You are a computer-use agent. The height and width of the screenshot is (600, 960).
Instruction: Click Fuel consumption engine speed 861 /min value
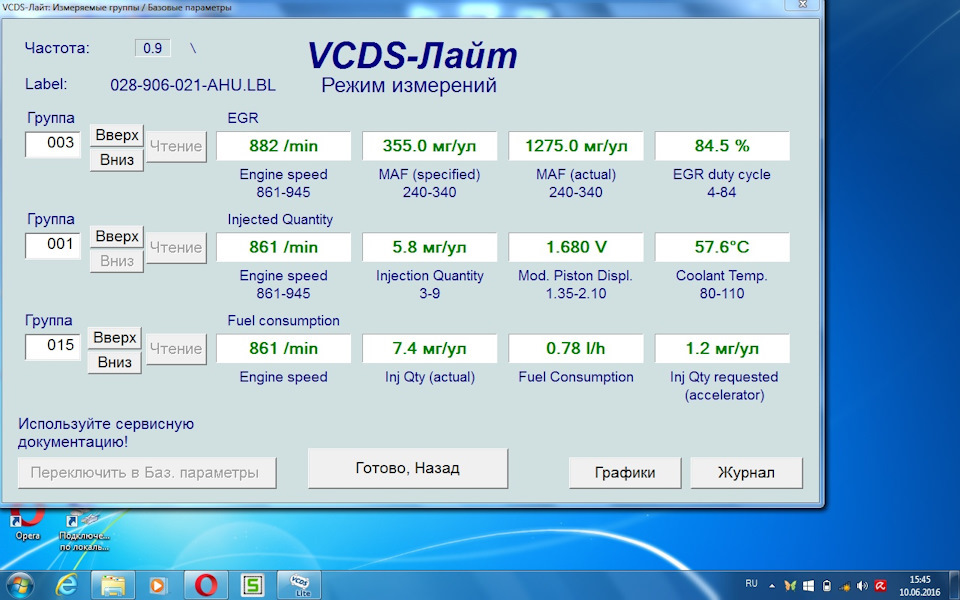point(283,348)
